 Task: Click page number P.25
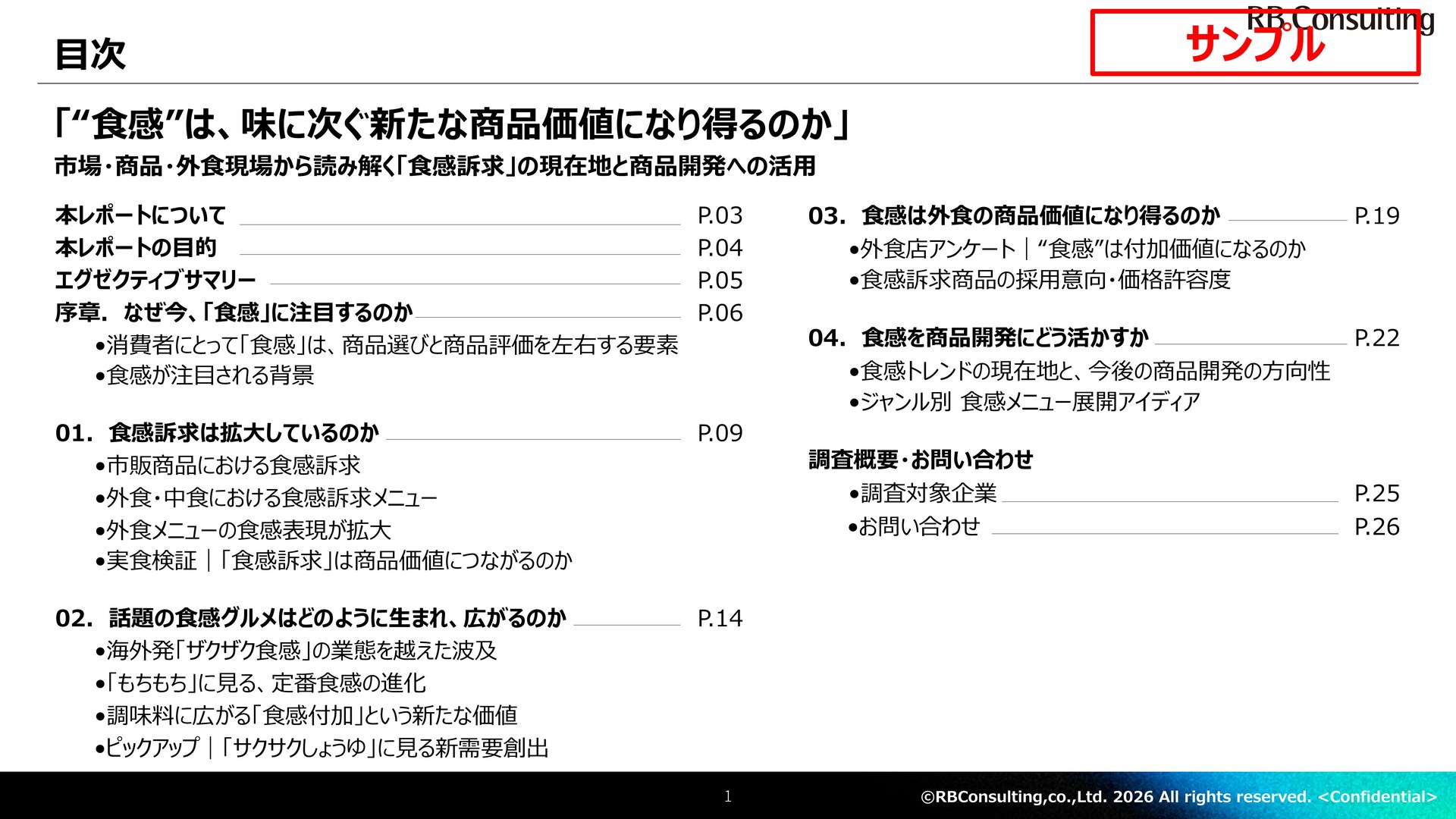[x=1376, y=494]
